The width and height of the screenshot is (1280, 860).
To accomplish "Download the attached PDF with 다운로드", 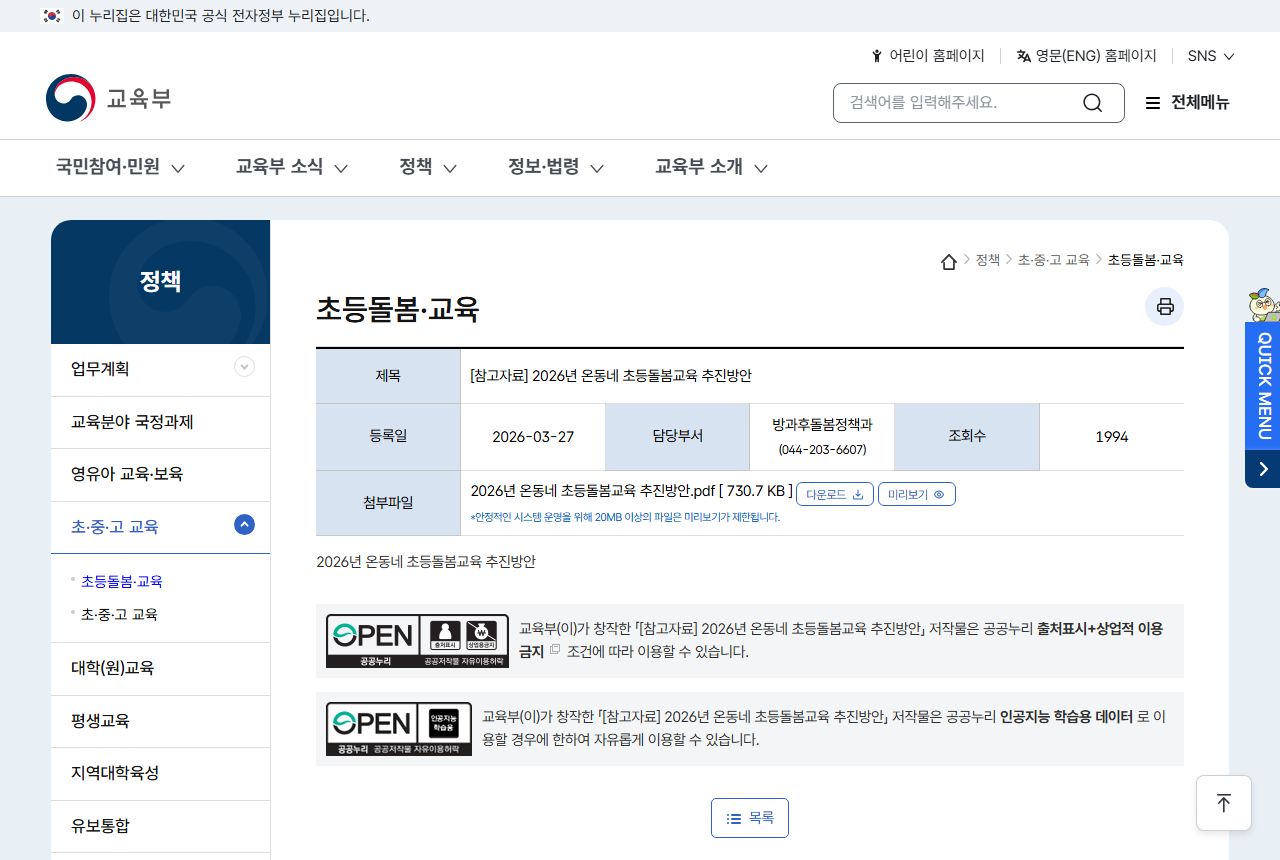I will coord(835,494).
